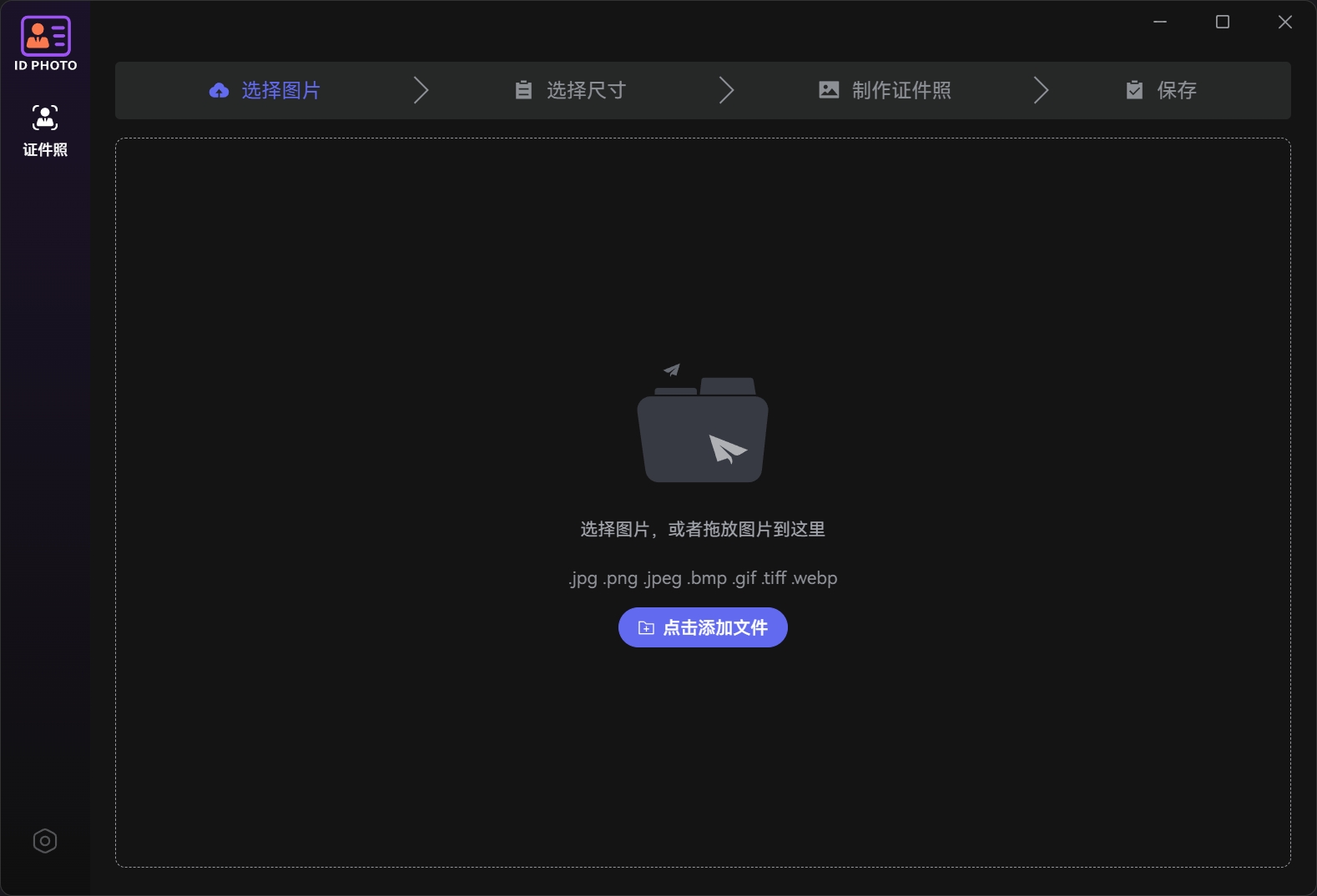Jump to the 保存 step
The height and width of the screenshot is (896, 1317).
click(1177, 90)
